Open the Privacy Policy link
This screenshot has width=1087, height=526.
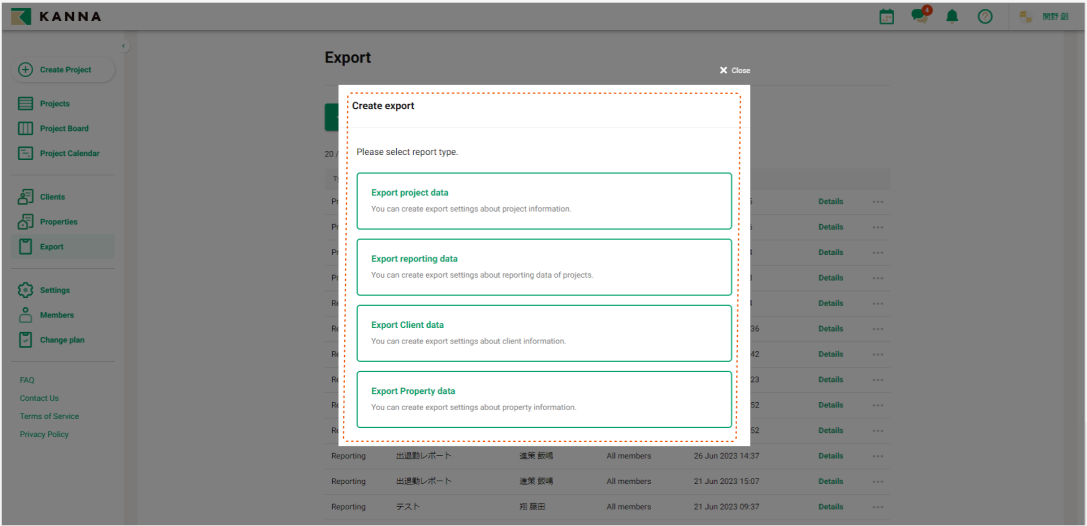(44, 434)
